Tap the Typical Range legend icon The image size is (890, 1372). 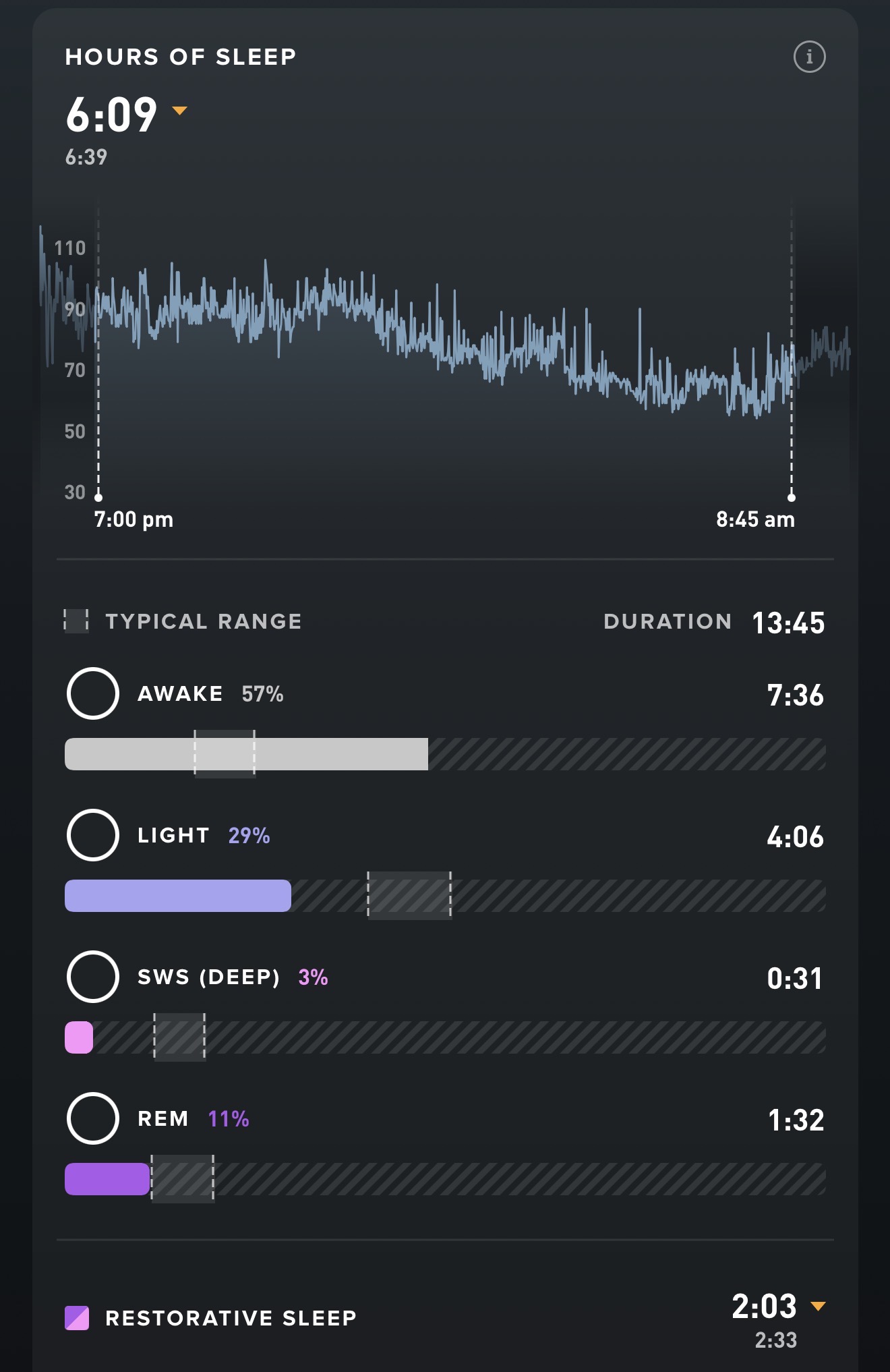[76, 621]
